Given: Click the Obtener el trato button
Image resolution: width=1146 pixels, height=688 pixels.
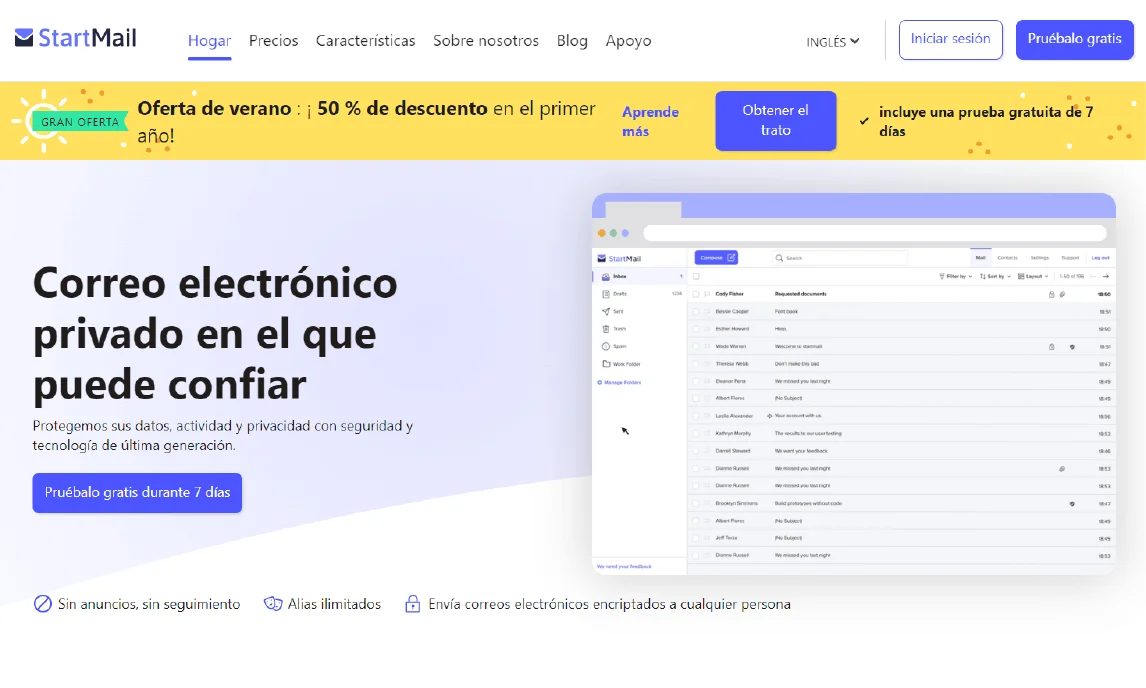Looking at the screenshot, I should 775,121.
